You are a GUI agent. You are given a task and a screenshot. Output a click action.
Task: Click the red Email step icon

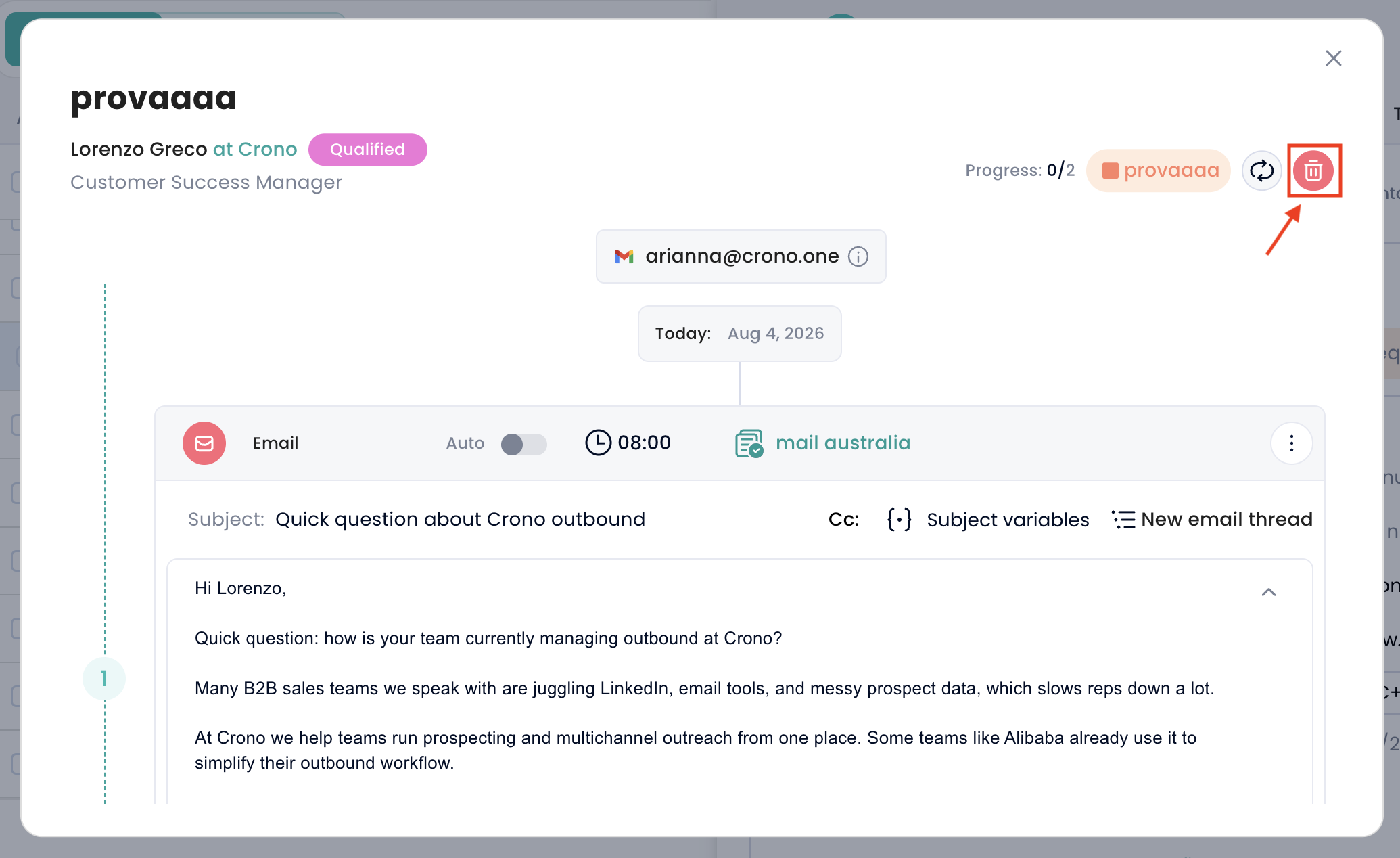coord(204,443)
